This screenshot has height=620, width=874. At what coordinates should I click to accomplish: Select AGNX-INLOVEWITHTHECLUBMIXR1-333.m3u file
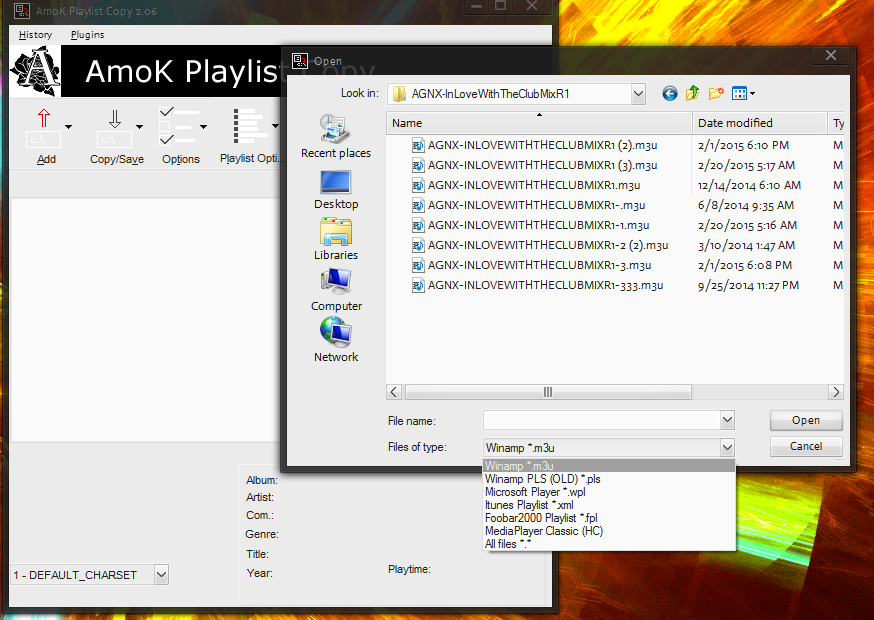545,286
